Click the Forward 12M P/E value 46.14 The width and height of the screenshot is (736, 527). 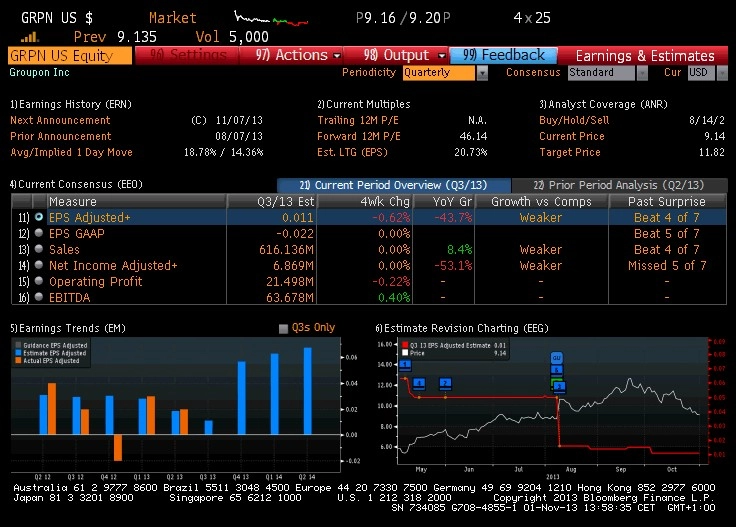click(x=473, y=136)
